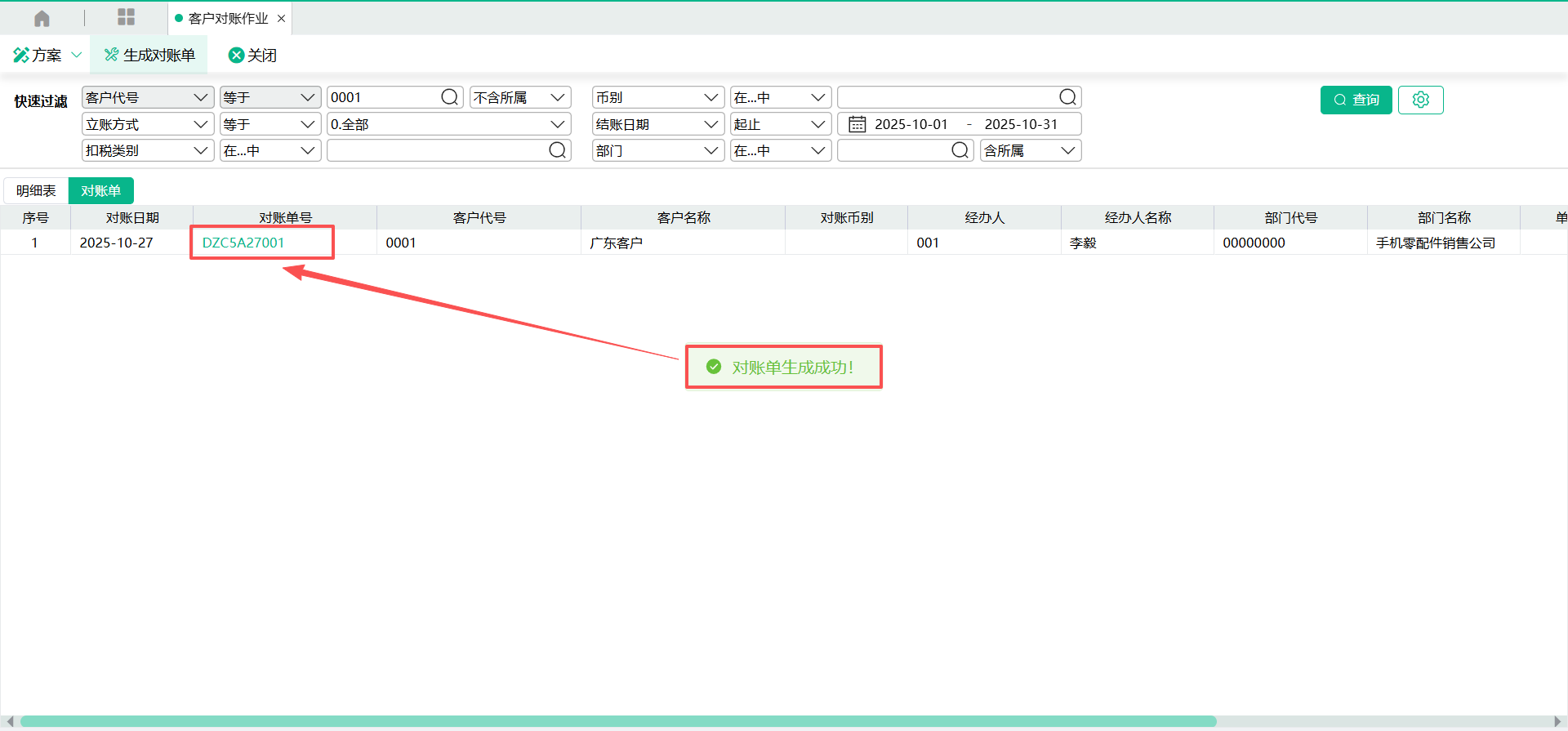Click the 生成对账单 toolbar button

click(149, 55)
